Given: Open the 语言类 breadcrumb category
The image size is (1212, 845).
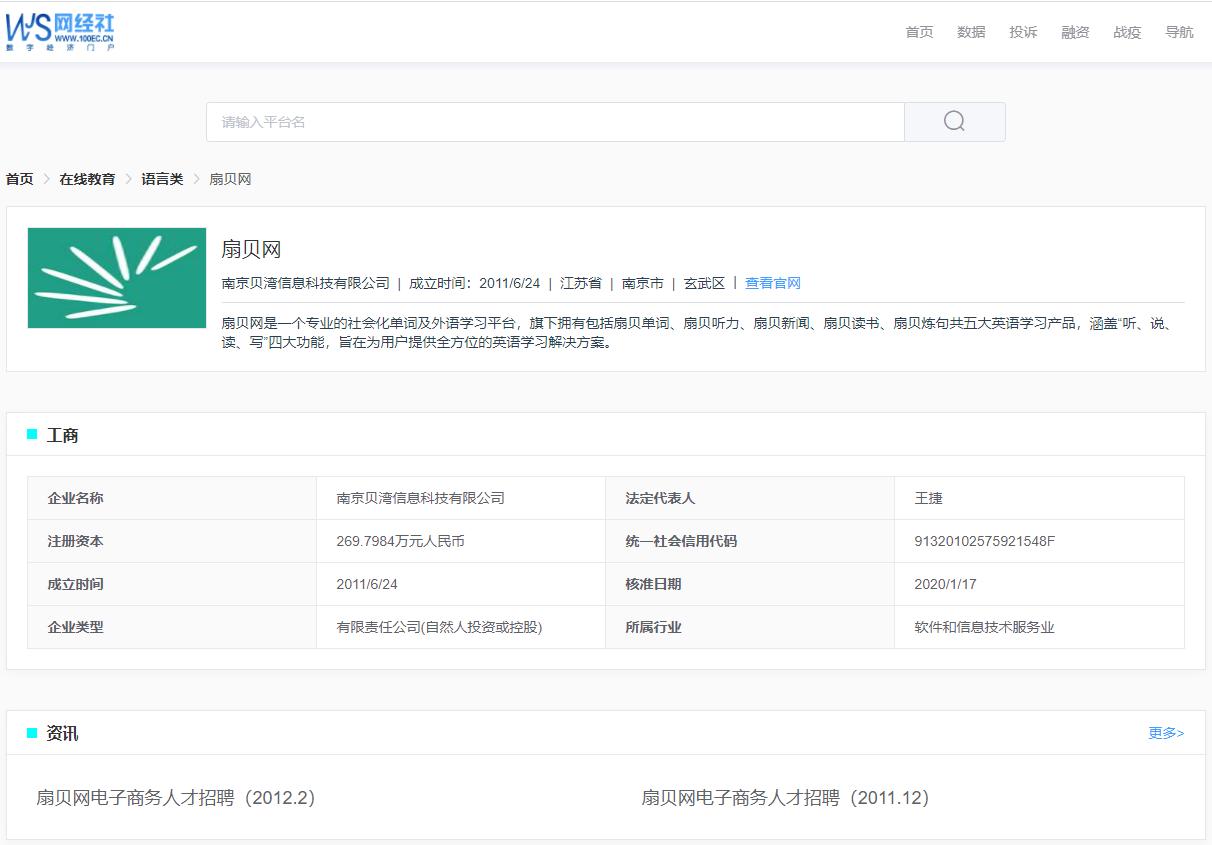Looking at the screenshot, I should 162,178.
